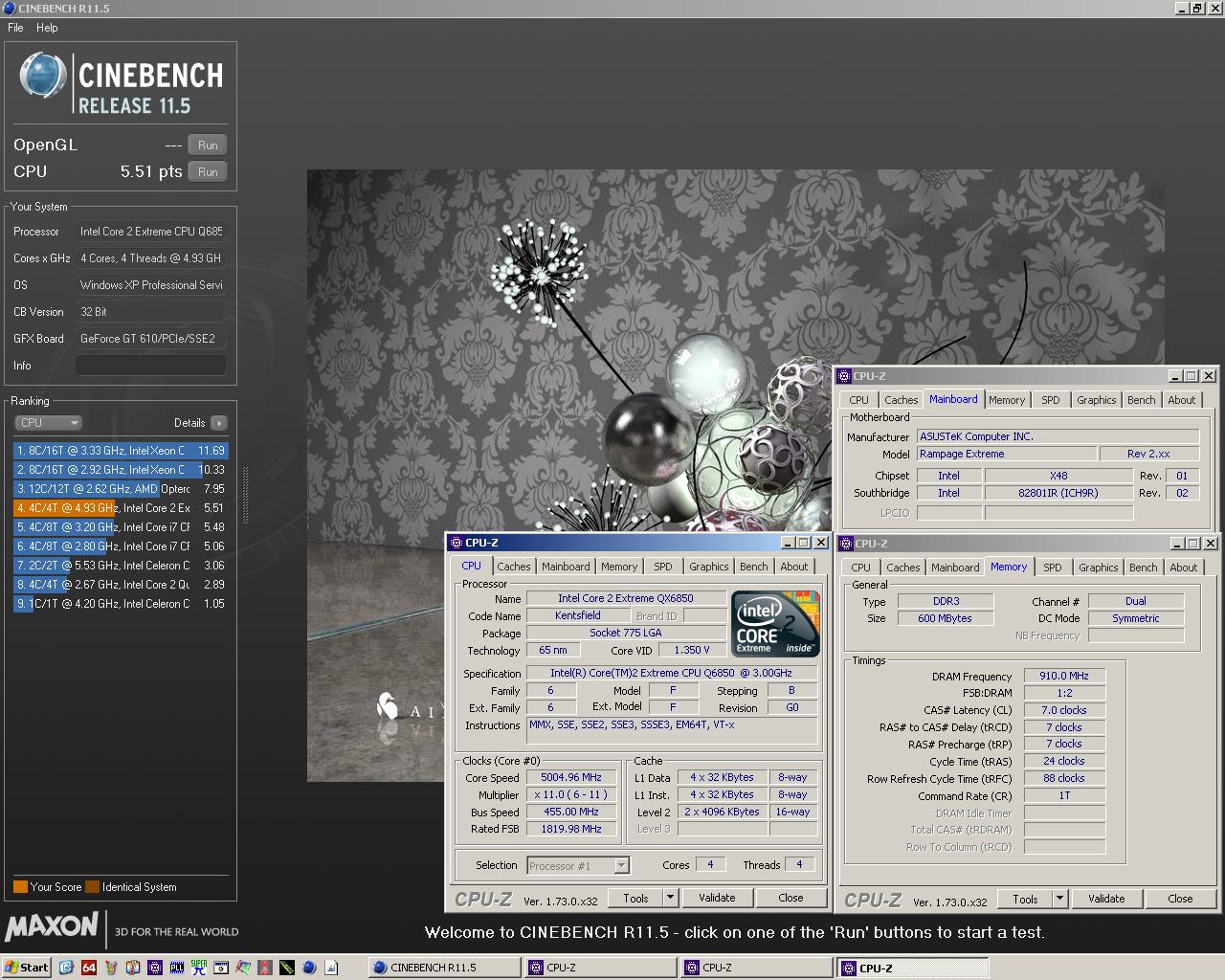Open Mainboard tab in CPU-Z CPU window

tap(566, 567)
